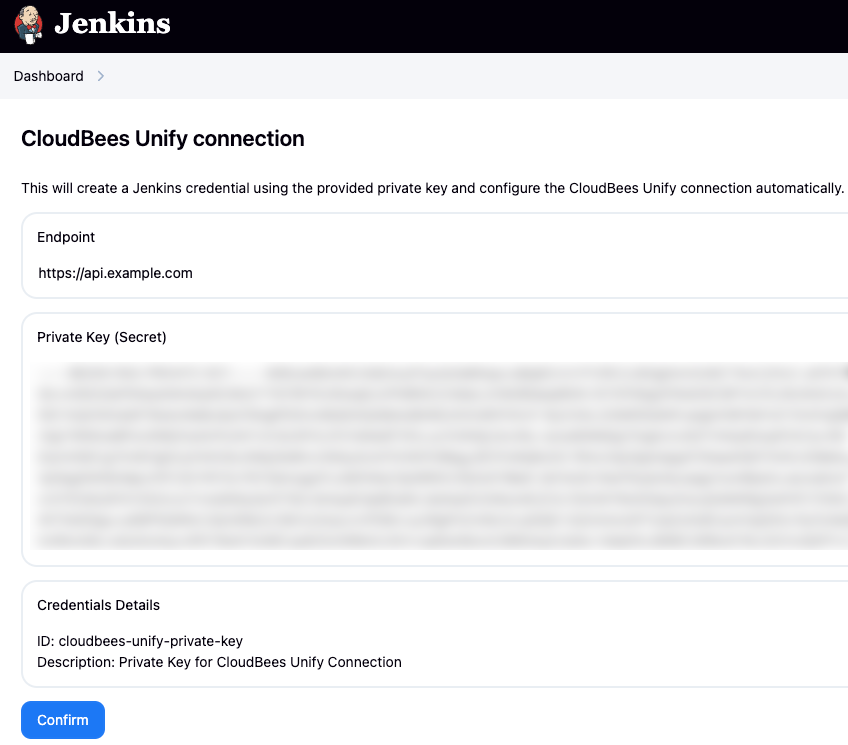Viewport: 848px width, 745px height.
Task: Click the butler mascot in the top bar
Action: tap(28, 25)
